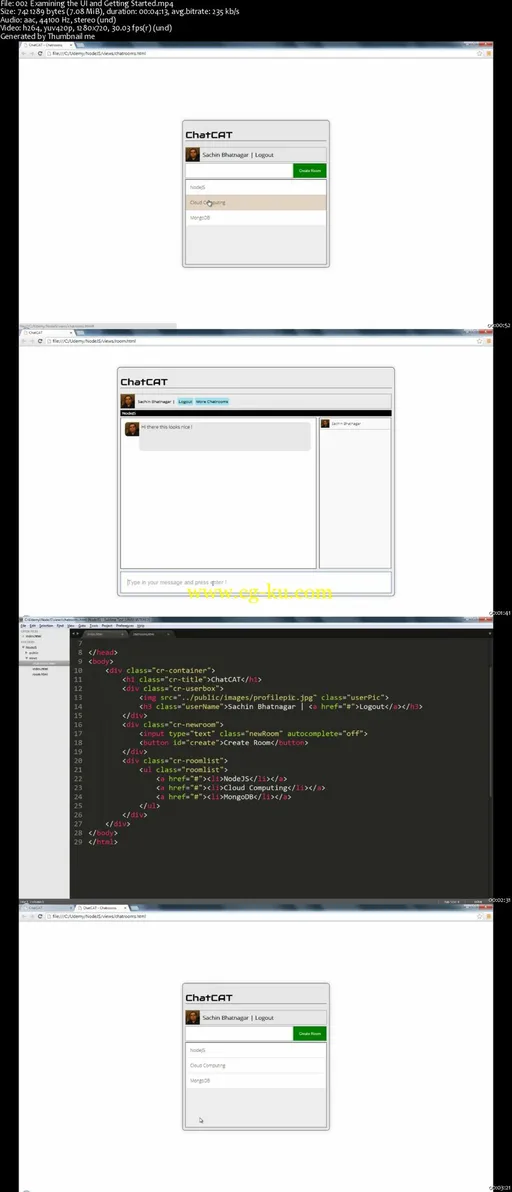Viewport: 512px width, 1192px height.
Task: Select ChatCAT - Chatrooms tab in bottom browser
Action: [x=100, y=908]
